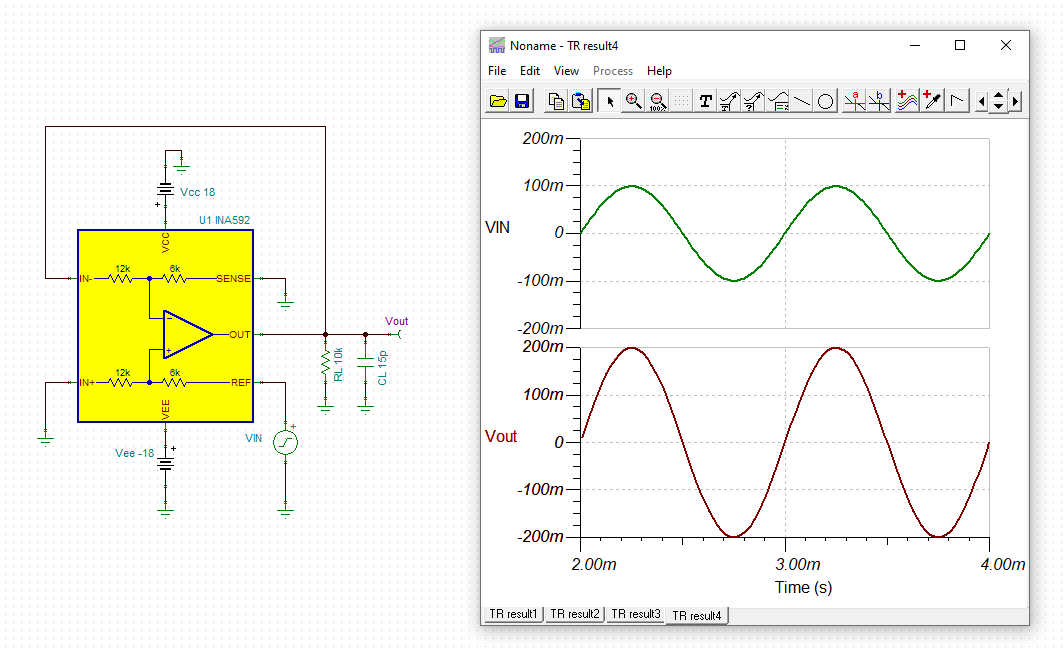
Task: Click the Zoom Out 100% magnifier icon
Action: (x=657, y=101)
